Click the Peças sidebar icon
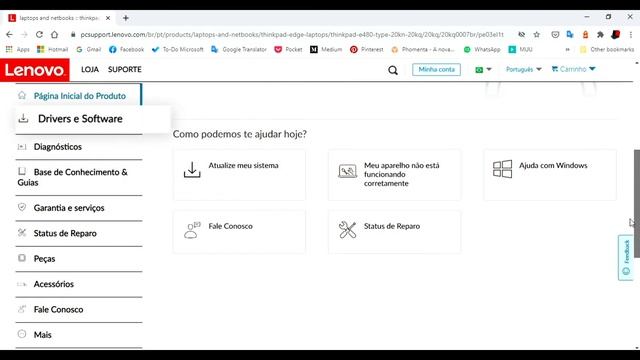 22,258
